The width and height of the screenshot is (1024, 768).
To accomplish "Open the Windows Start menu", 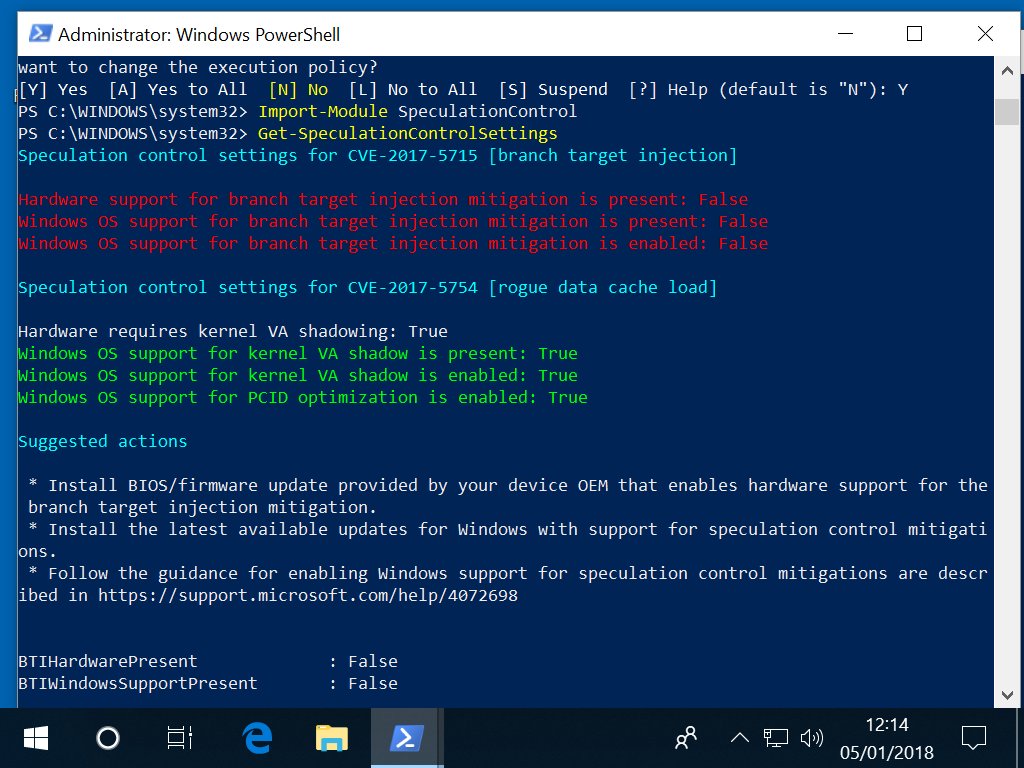I will click(36, 738).
